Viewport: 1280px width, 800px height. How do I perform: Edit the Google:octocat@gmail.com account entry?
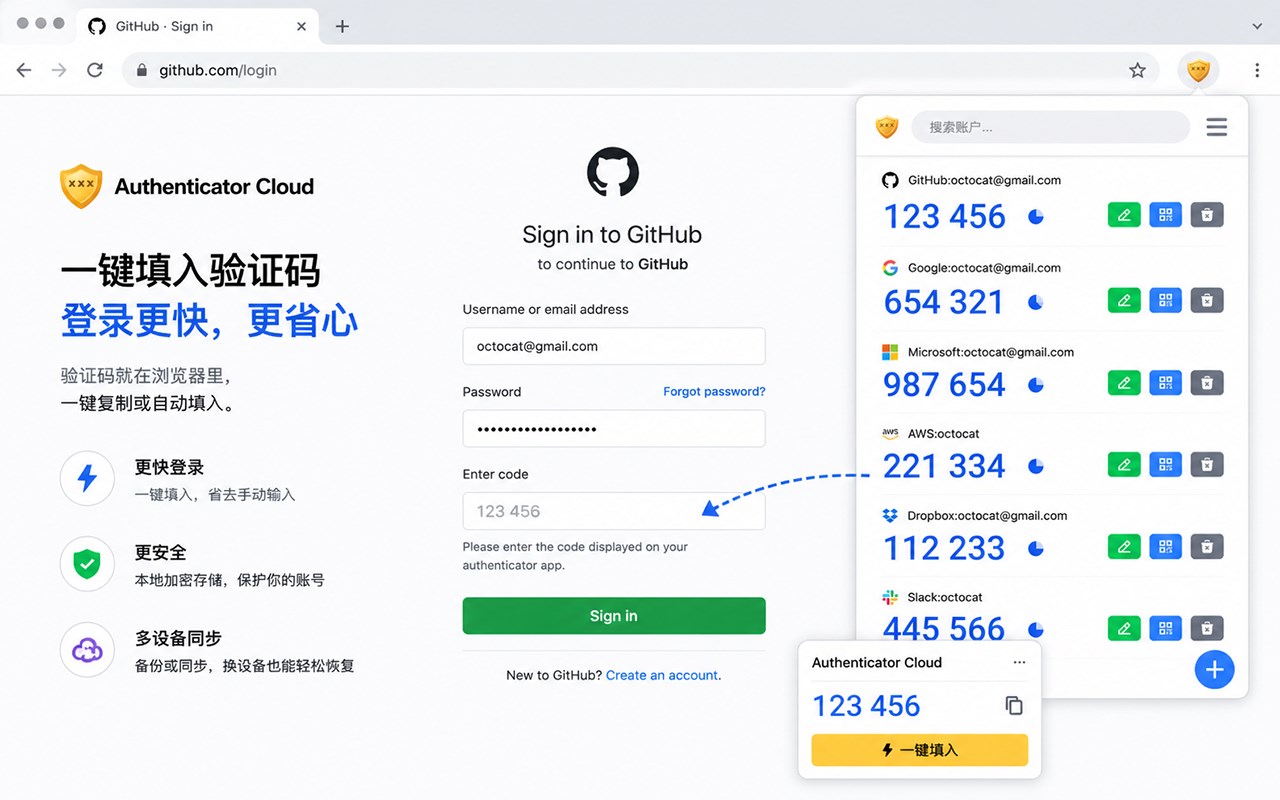1124,300
